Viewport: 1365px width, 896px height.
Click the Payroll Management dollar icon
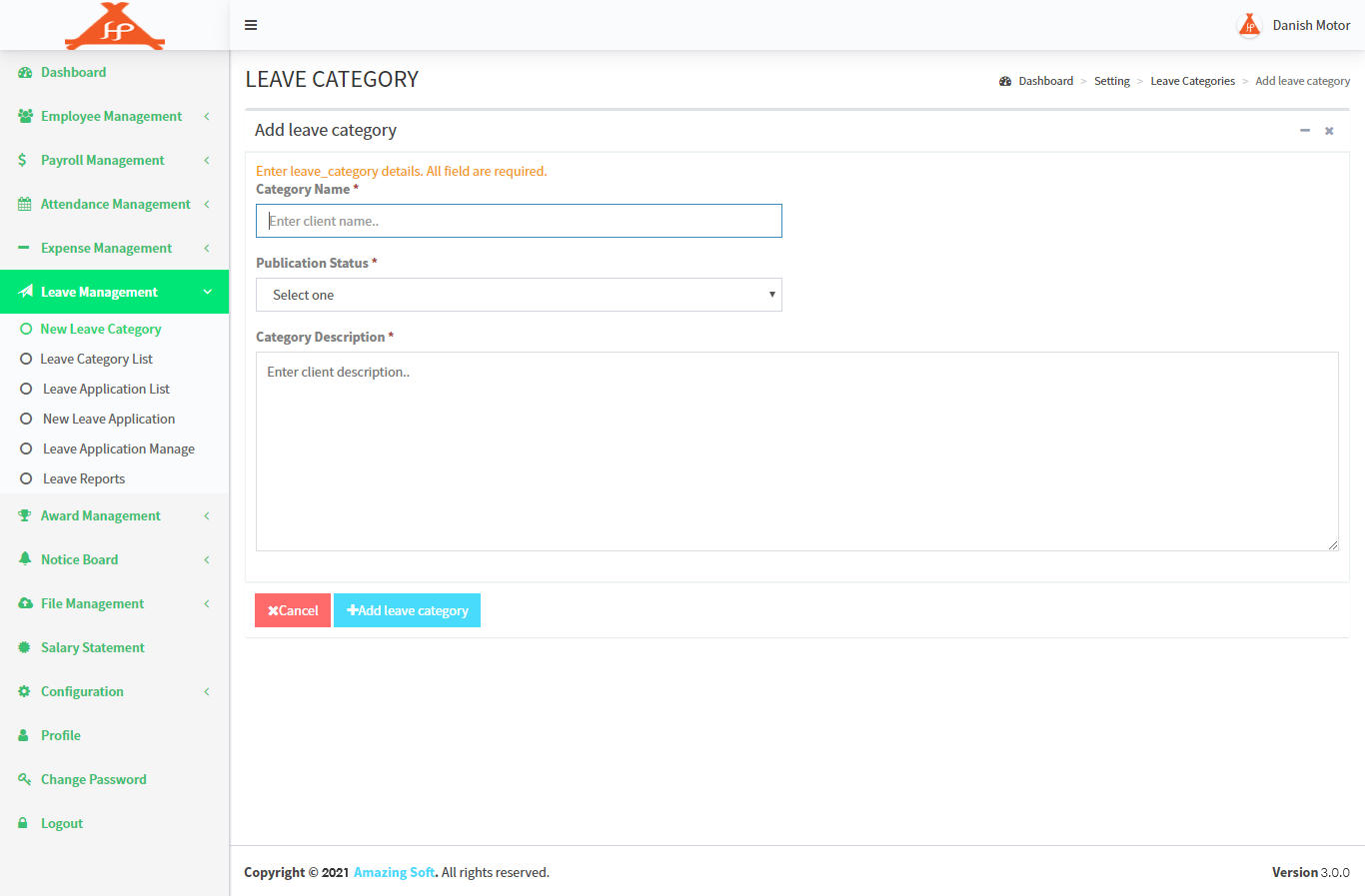tap(23, 161)
